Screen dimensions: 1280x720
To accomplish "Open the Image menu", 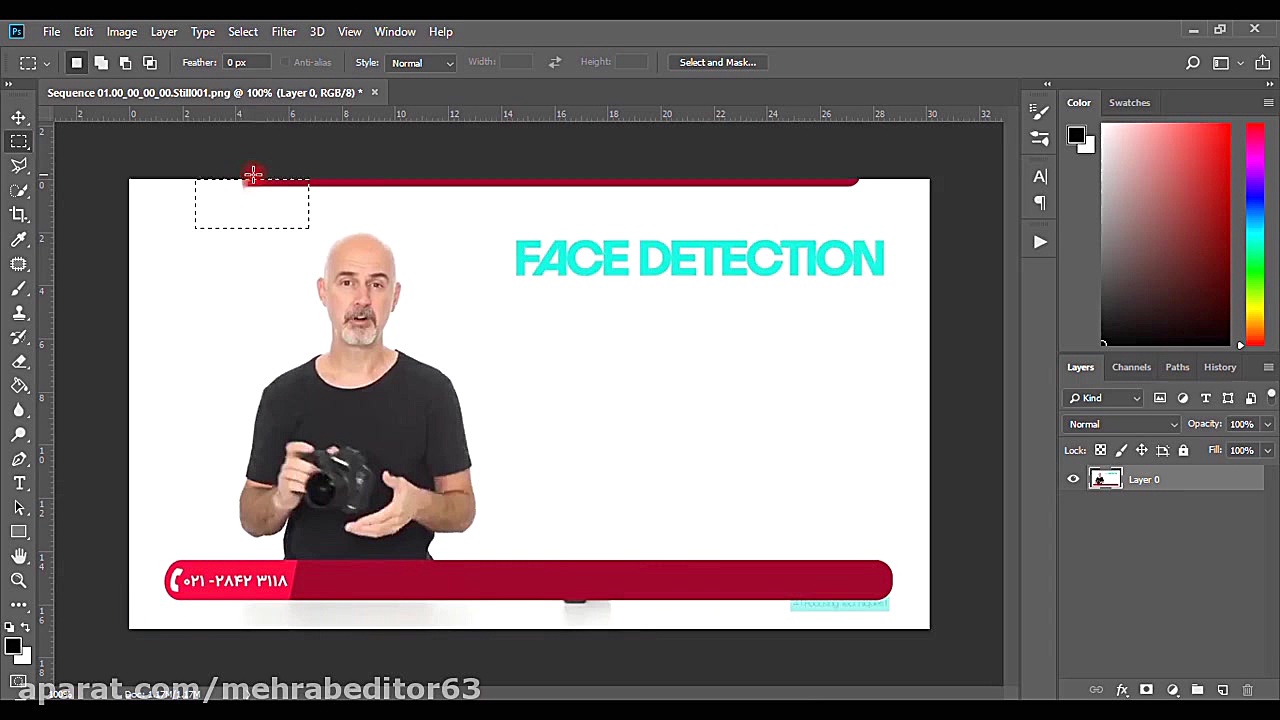I will [122, 31].
